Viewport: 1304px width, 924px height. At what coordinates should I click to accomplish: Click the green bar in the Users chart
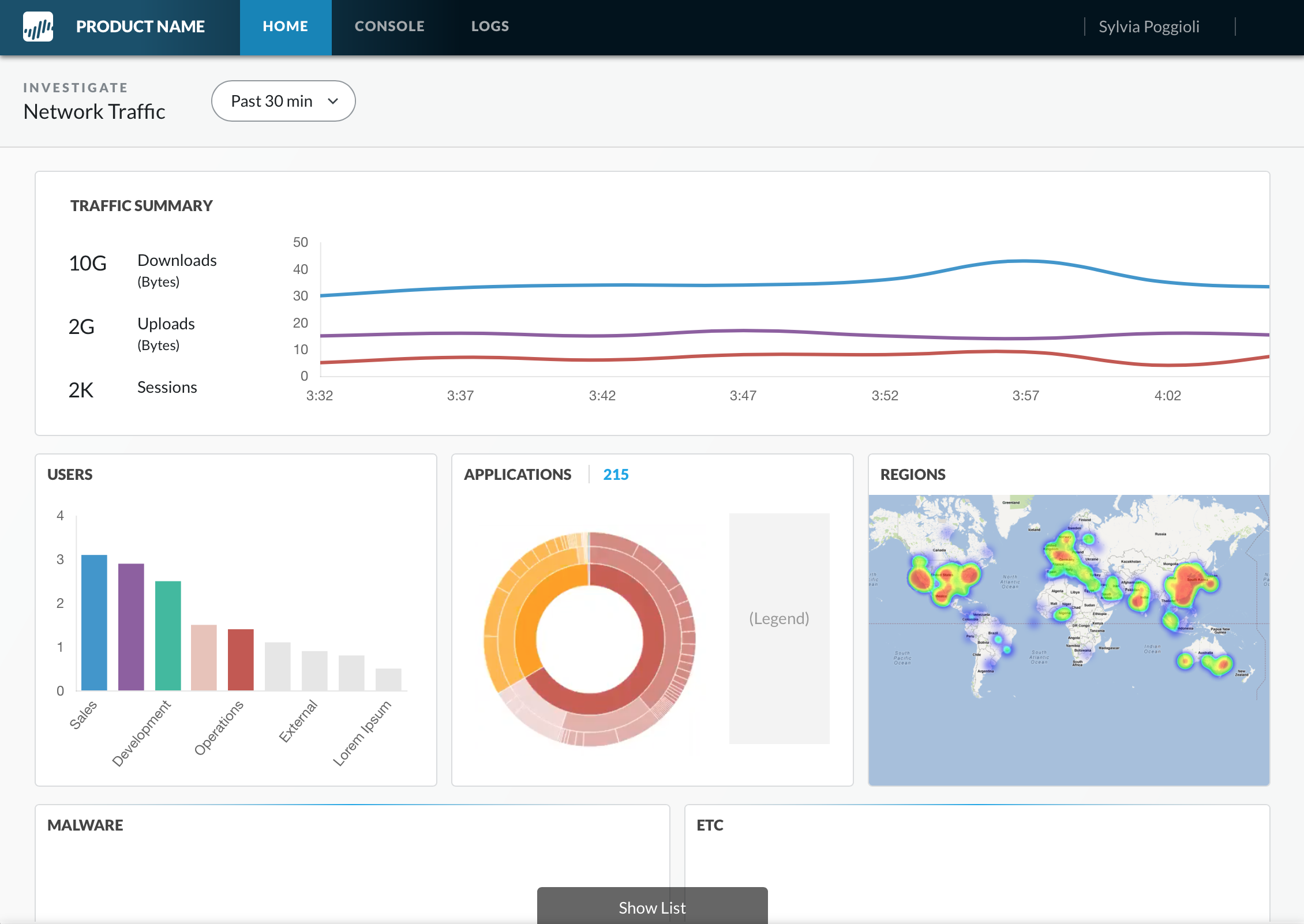[x=168, y=636]
